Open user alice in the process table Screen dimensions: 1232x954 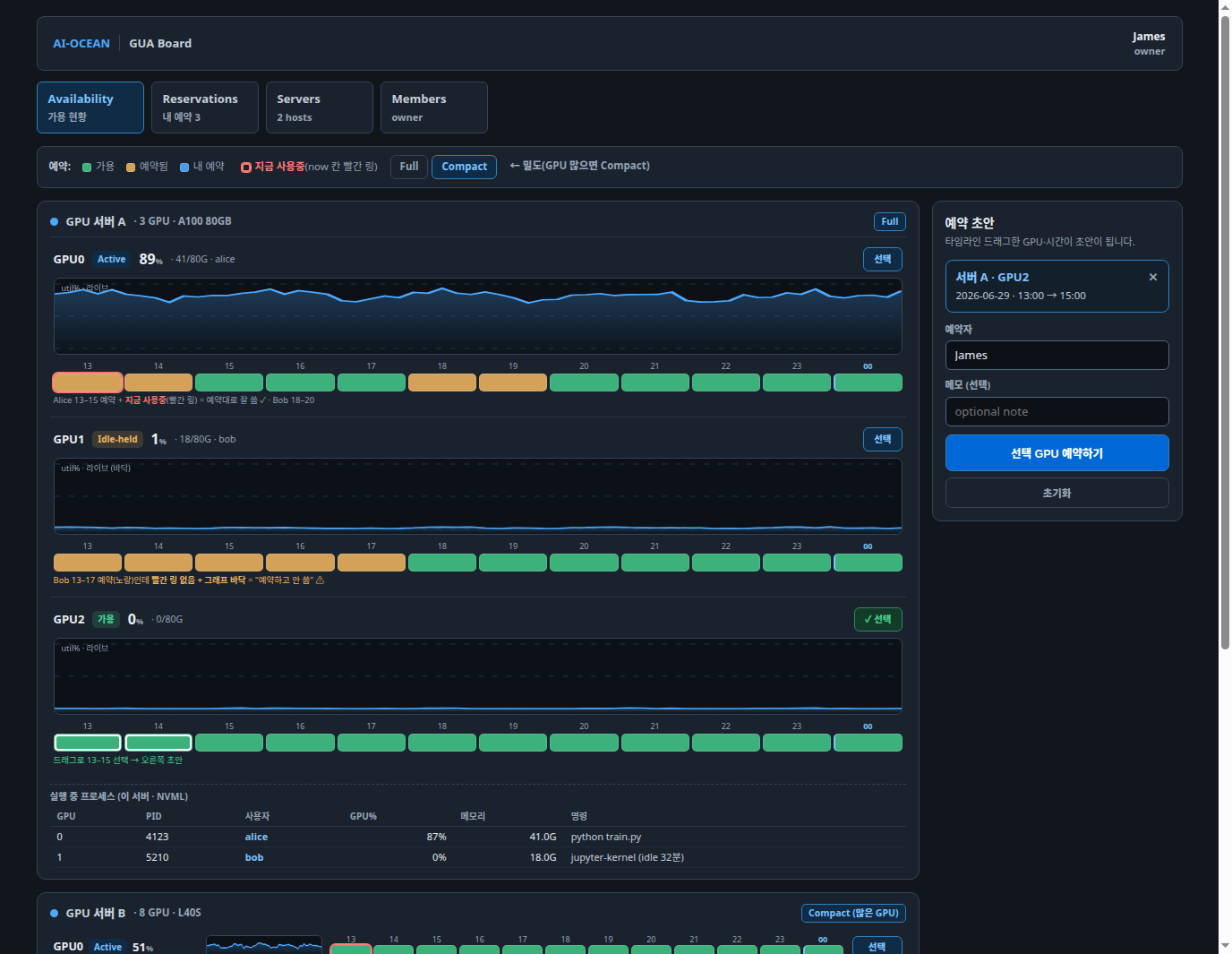pos(256,837)
